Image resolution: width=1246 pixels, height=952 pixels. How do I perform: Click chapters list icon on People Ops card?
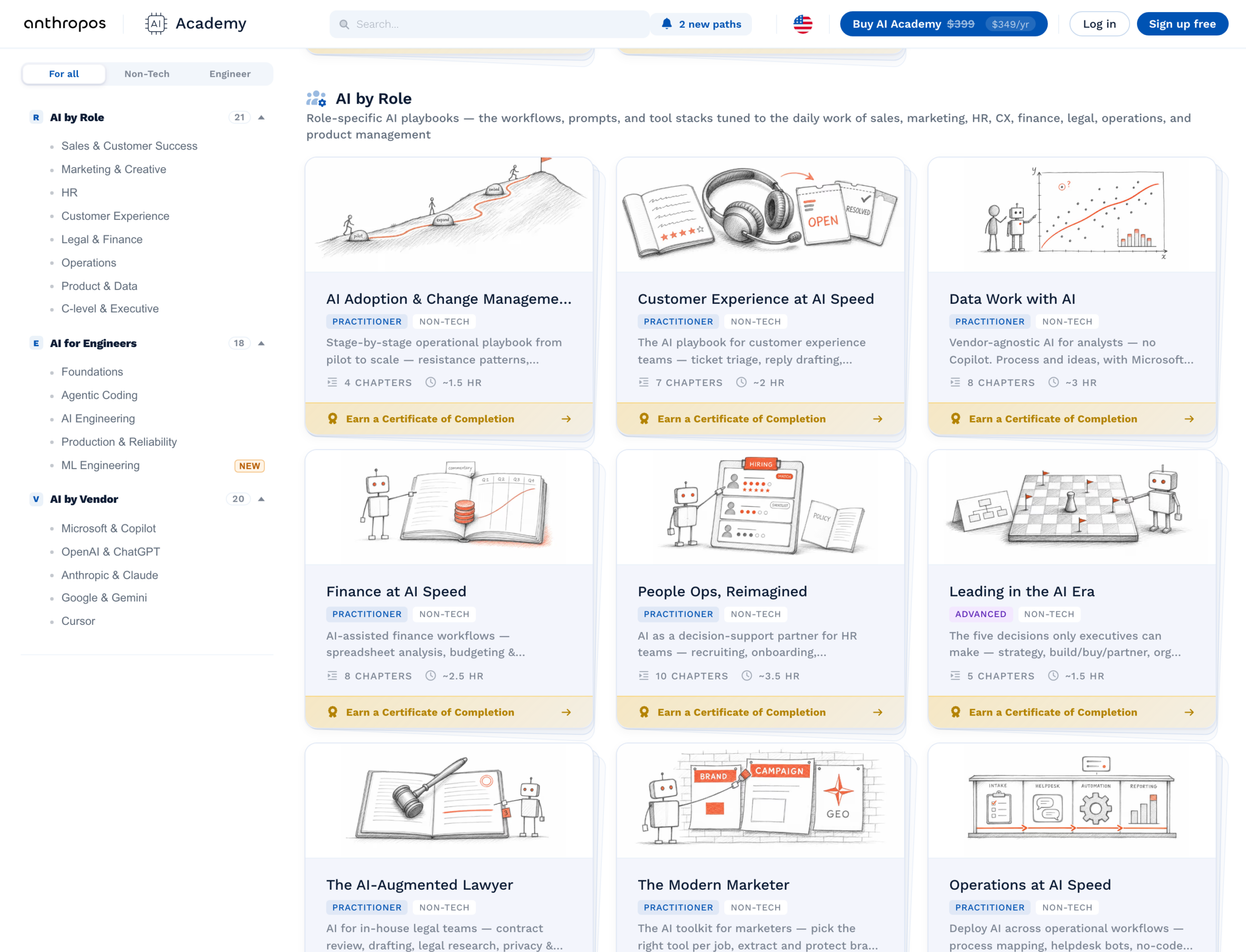643,676
